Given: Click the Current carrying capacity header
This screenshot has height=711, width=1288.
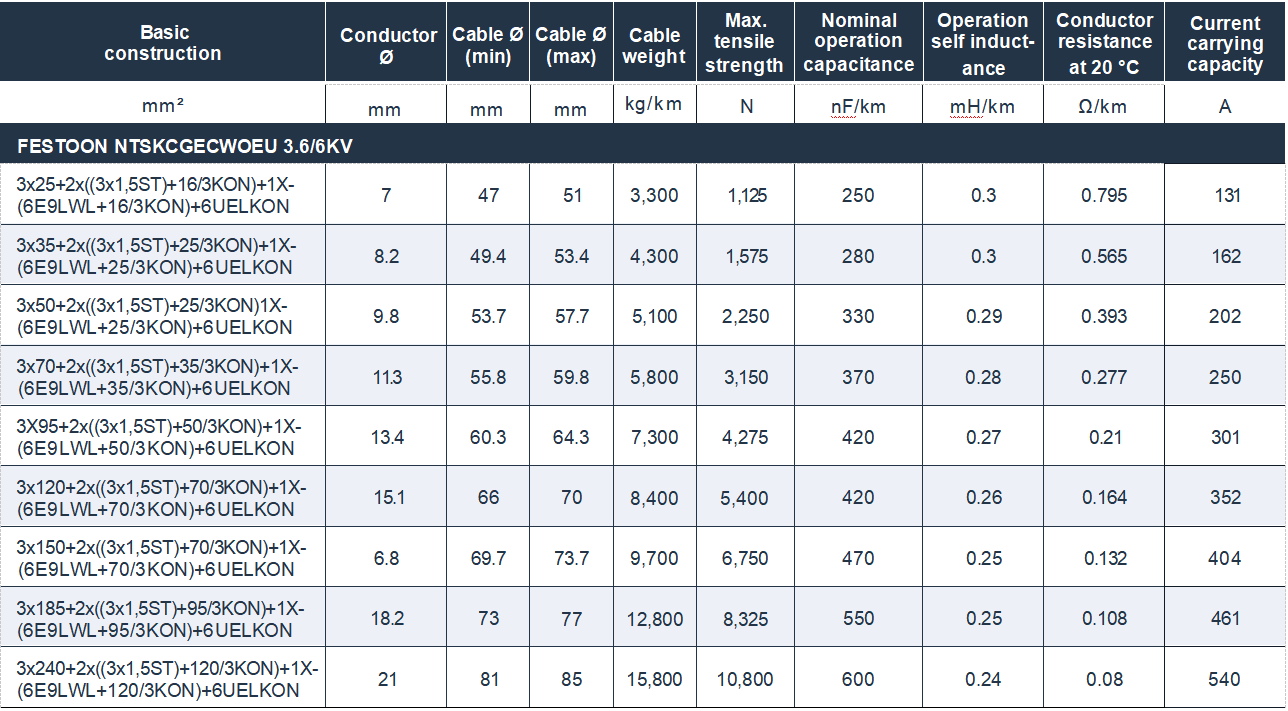Looking at the screenshot, I should tap(1225, 44).
